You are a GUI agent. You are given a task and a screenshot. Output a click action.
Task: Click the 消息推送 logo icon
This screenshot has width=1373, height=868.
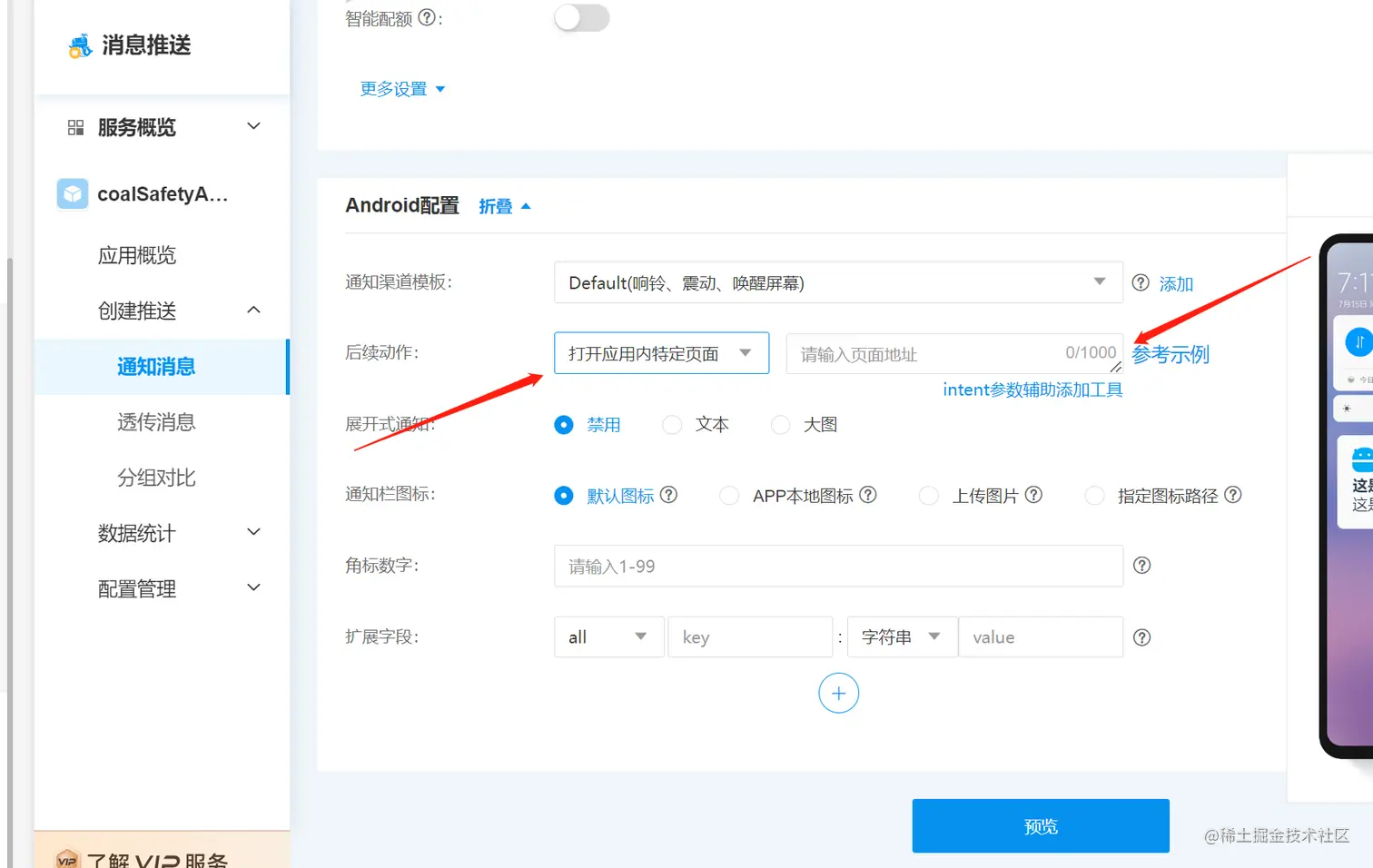[80, 45]
